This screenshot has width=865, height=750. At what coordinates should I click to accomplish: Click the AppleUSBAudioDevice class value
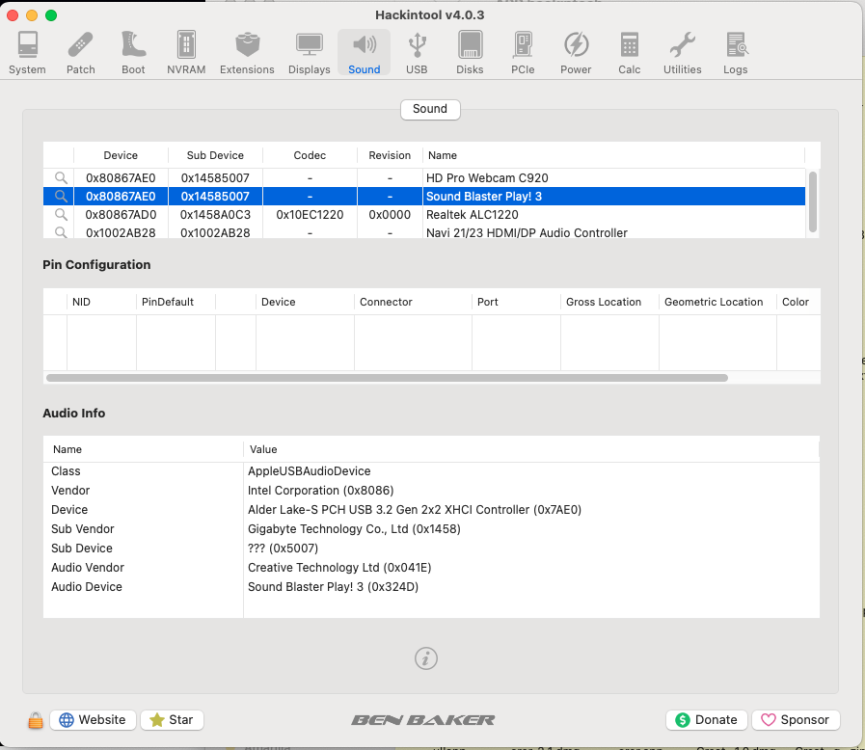pos(309,471)
